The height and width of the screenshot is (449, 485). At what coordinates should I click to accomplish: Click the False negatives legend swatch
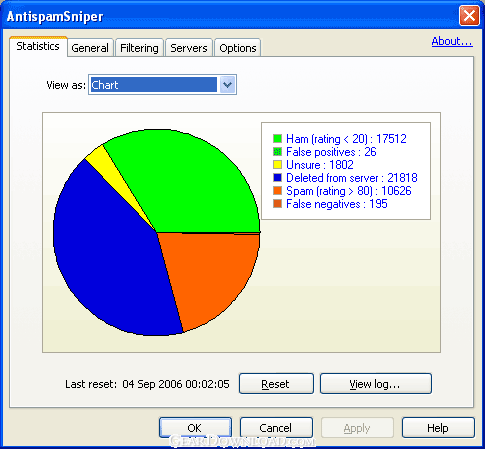tap(277, 204)
